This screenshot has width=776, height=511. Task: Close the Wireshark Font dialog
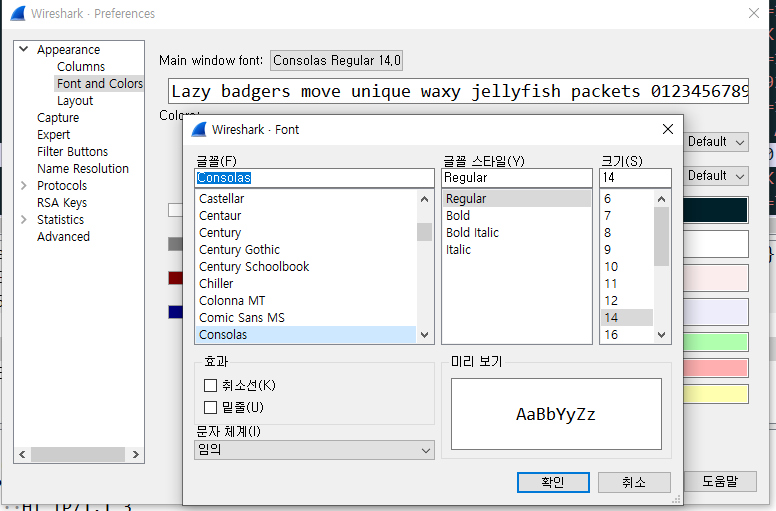coord(668,129)
